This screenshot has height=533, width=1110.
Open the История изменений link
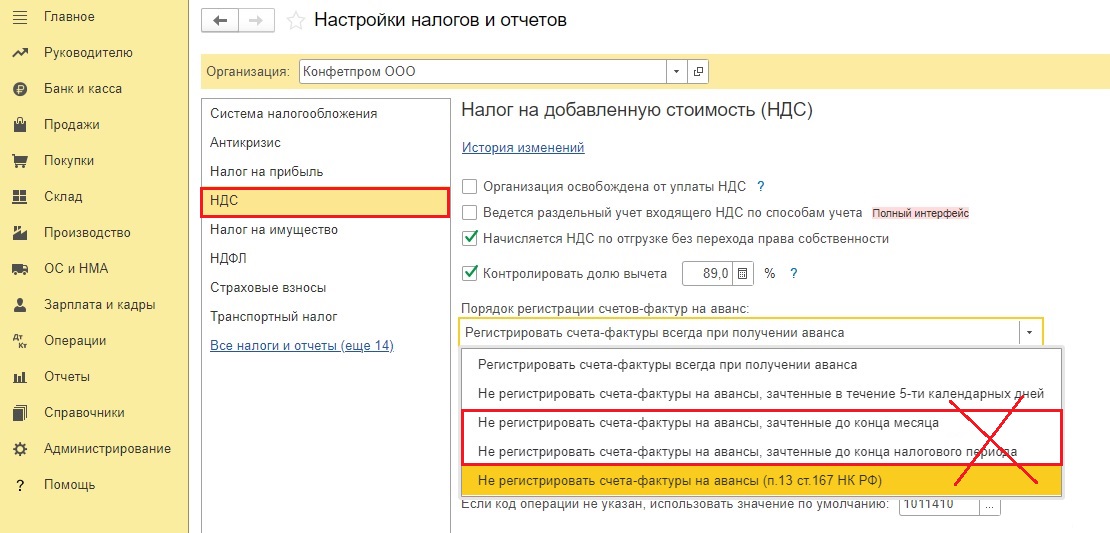(523, 147)
